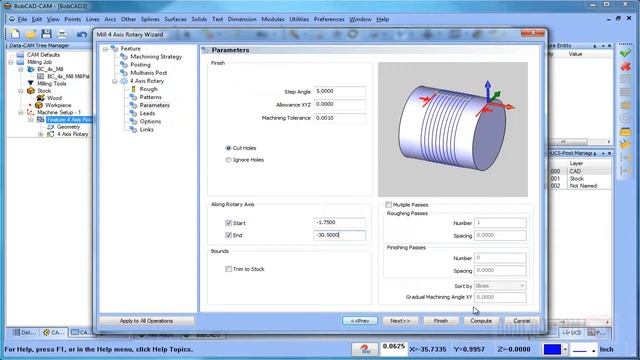Screen dimensions: 640x360
Task: Collapse the Milling Job node in CAM tree
Action: 11,62
